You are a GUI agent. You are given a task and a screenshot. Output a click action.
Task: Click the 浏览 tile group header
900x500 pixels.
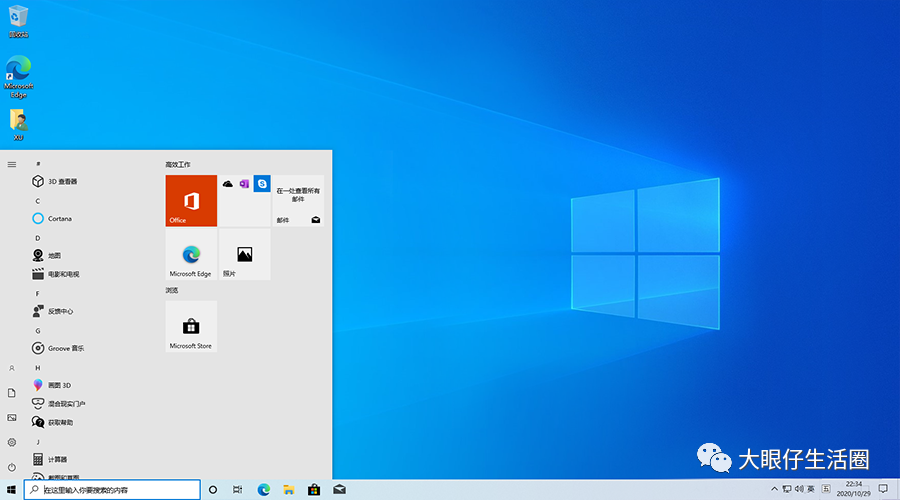(x=172, y=290)
